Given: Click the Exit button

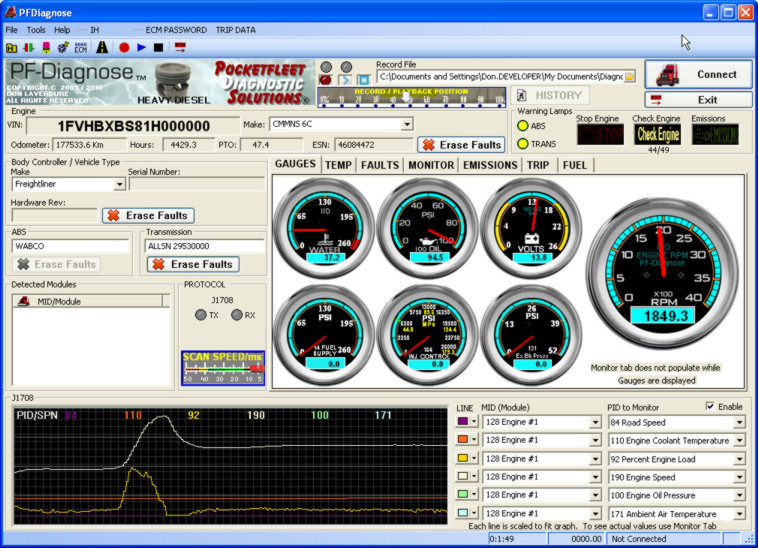Looking at the screenshot, I should [699, 100].
